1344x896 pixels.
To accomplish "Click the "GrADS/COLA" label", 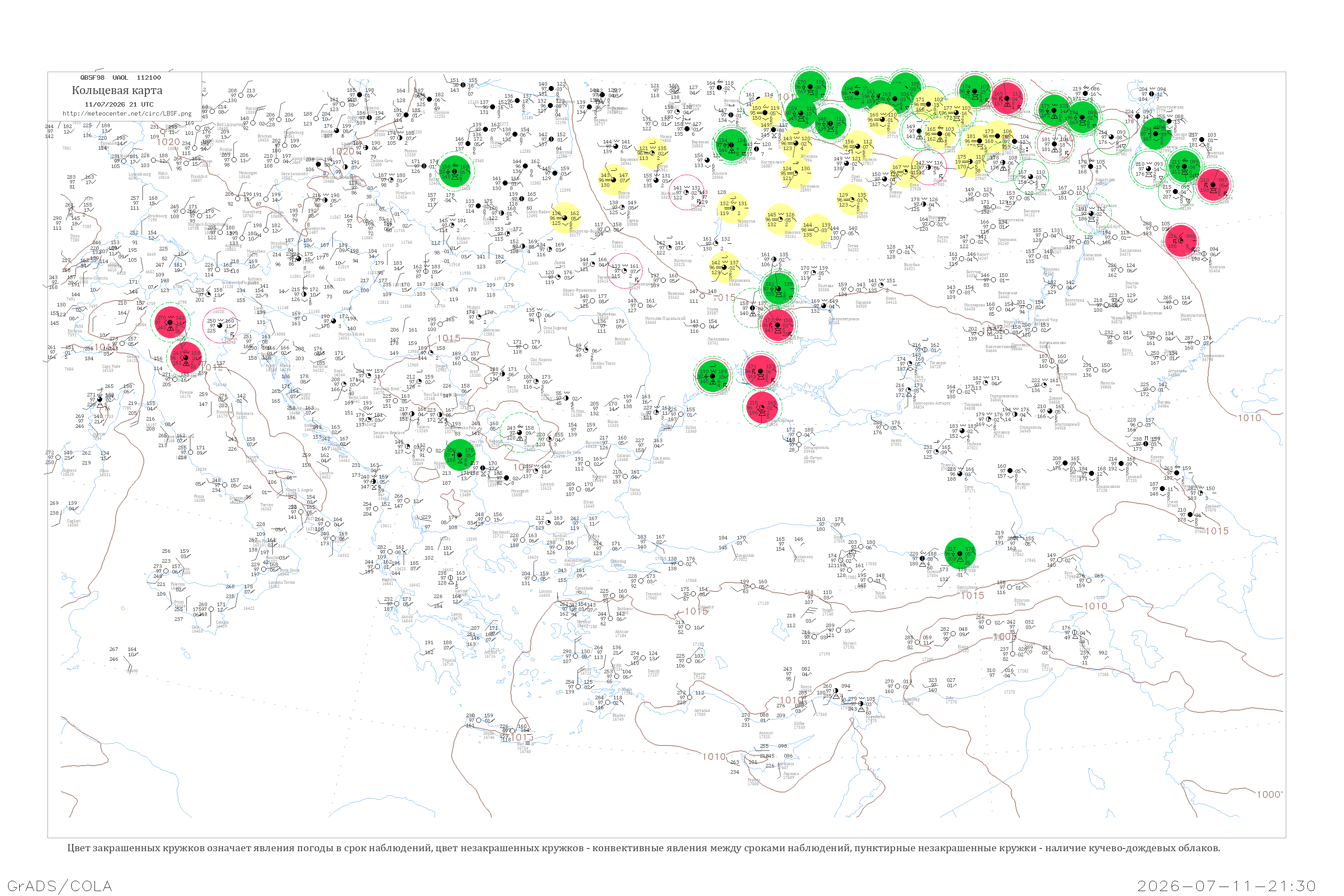I will coord(60,886).
